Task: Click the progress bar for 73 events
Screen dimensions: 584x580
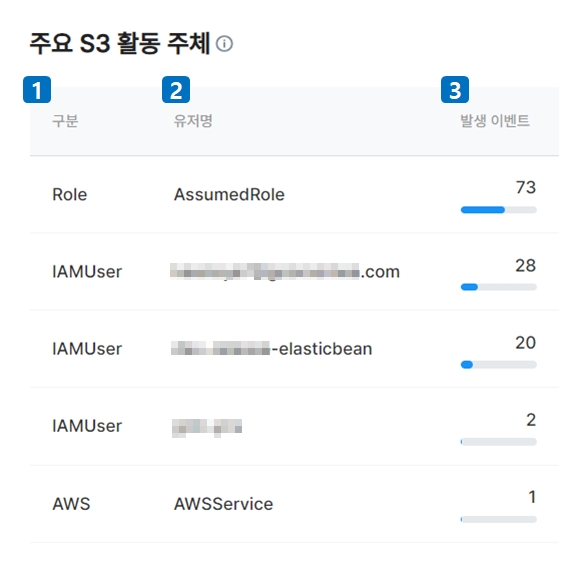Action: (498, 210)
